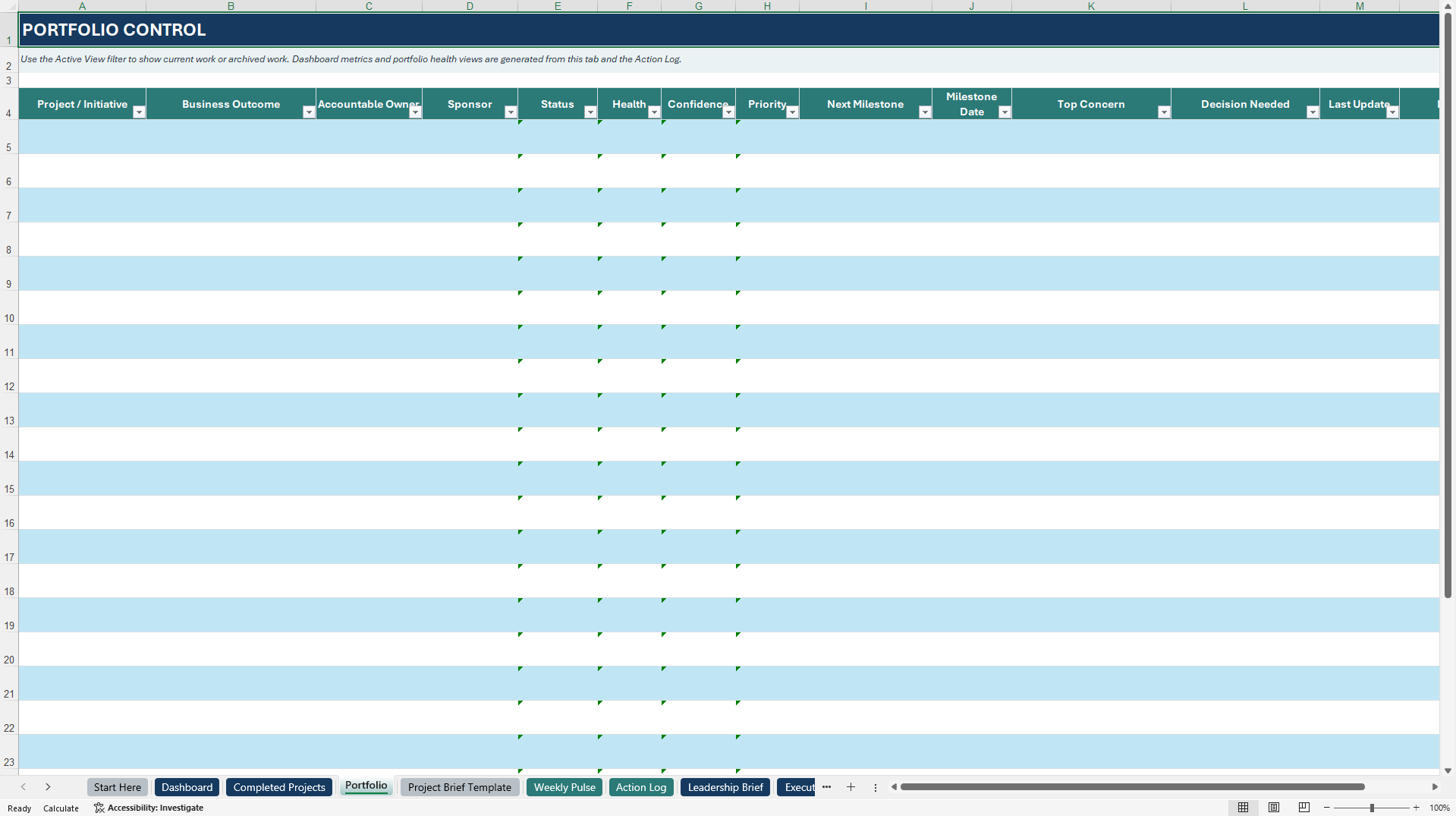This screenshot has width=1456, height=816.
Task: Open Confidence column filter dropdown
Action: click(728, 112)
